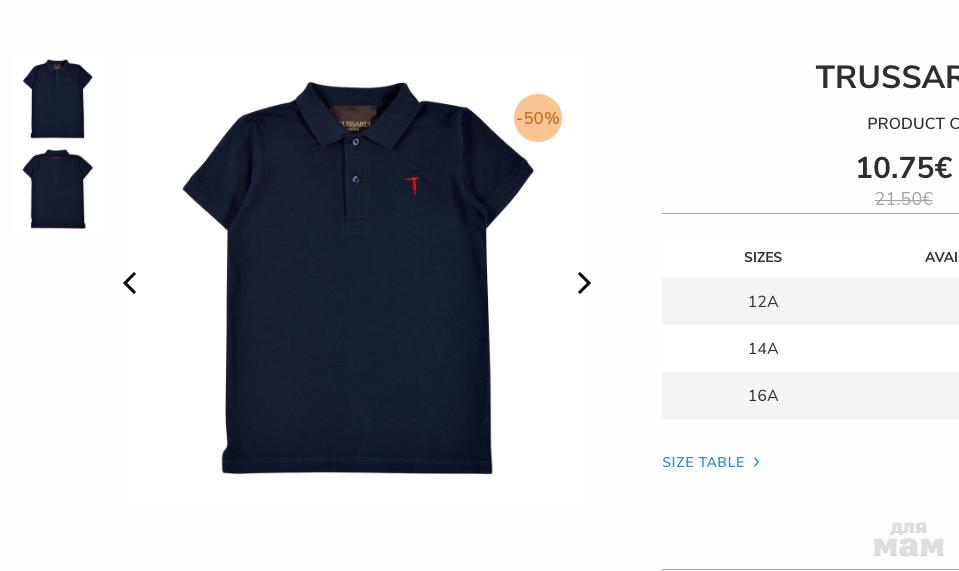Select the back view polo thumbnail
Image resolution: width=959 pixels, height=571 pixels.
click(x=57, y=189)
